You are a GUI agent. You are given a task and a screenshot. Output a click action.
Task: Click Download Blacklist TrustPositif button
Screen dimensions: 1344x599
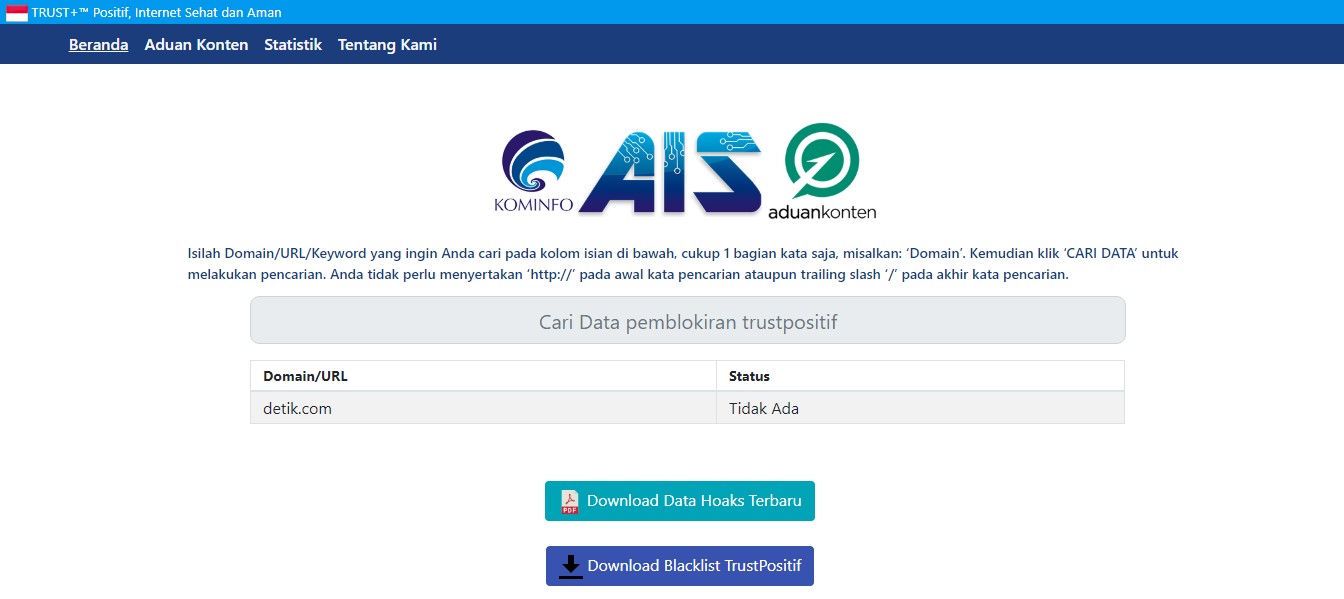click(680, 566)
